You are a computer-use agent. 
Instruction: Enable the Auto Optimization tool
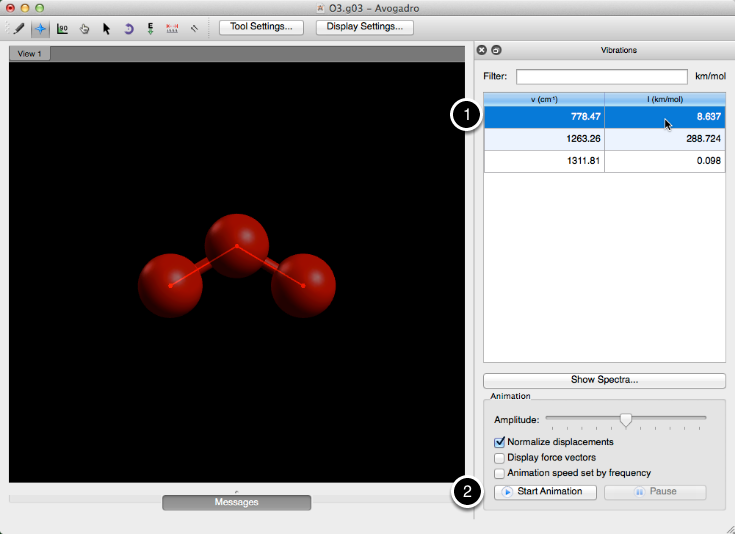click(x=150, y=28)
